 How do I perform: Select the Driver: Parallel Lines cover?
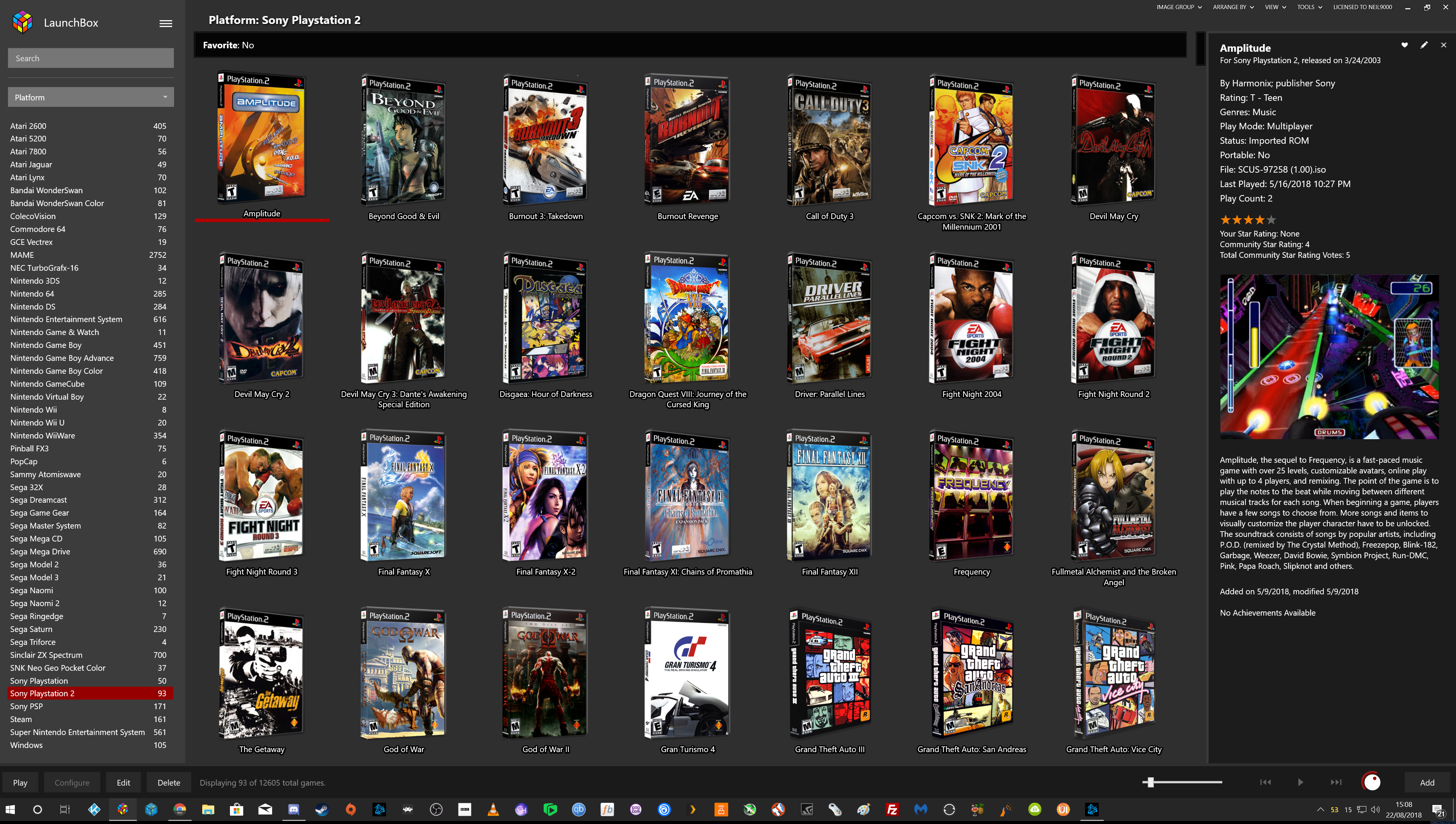[x=829, y=318]
